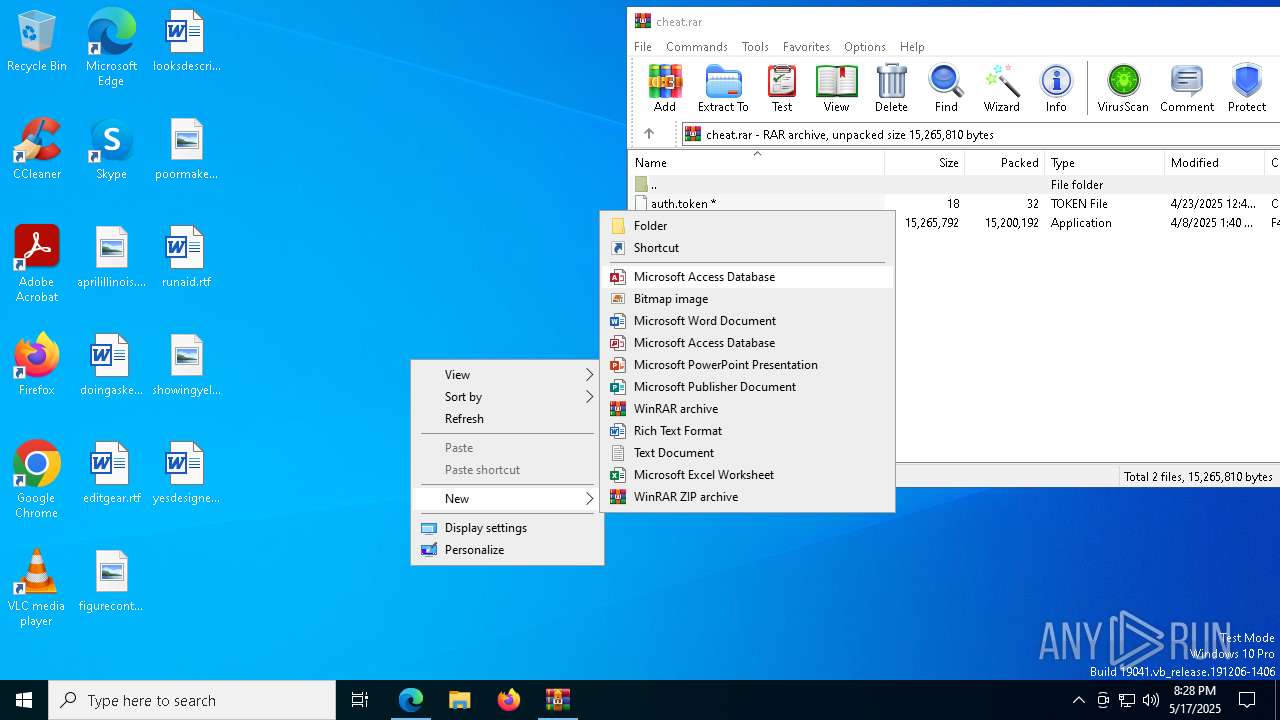The width and height of the screenshot is (1280, 720).
Task: Expand the View submenu in context menu
Action: point(507,375)
